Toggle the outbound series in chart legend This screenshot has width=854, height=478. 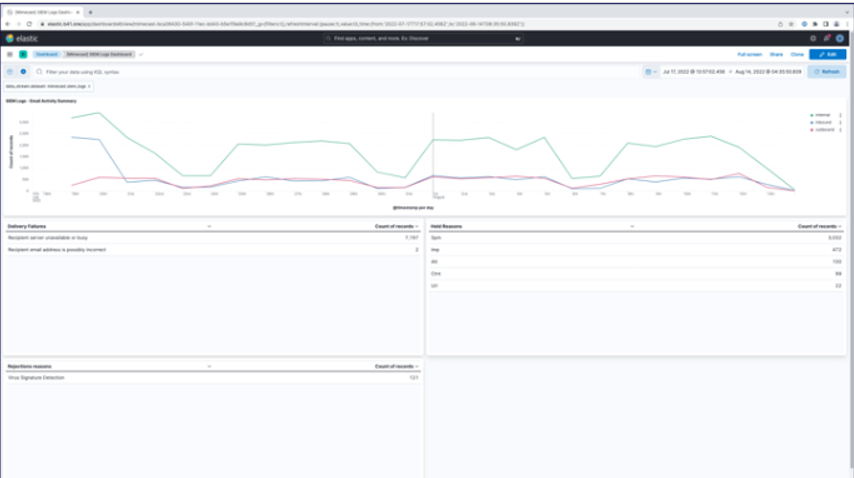[x=822, y=129]
